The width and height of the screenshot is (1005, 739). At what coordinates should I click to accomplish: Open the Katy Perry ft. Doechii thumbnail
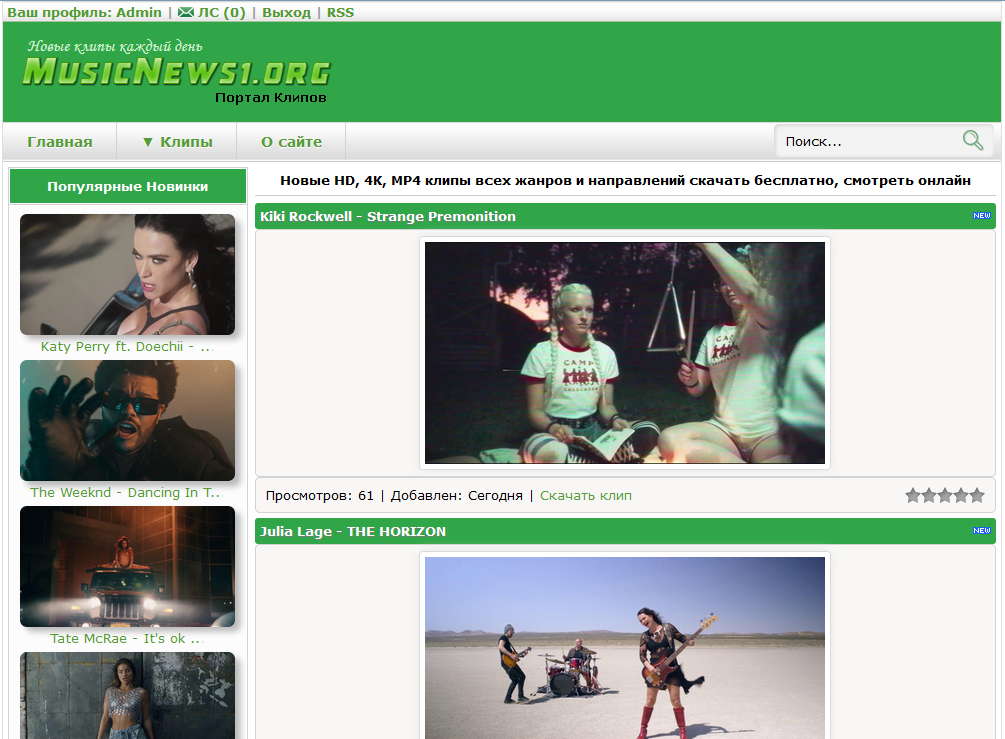click(x=128, y=274)
